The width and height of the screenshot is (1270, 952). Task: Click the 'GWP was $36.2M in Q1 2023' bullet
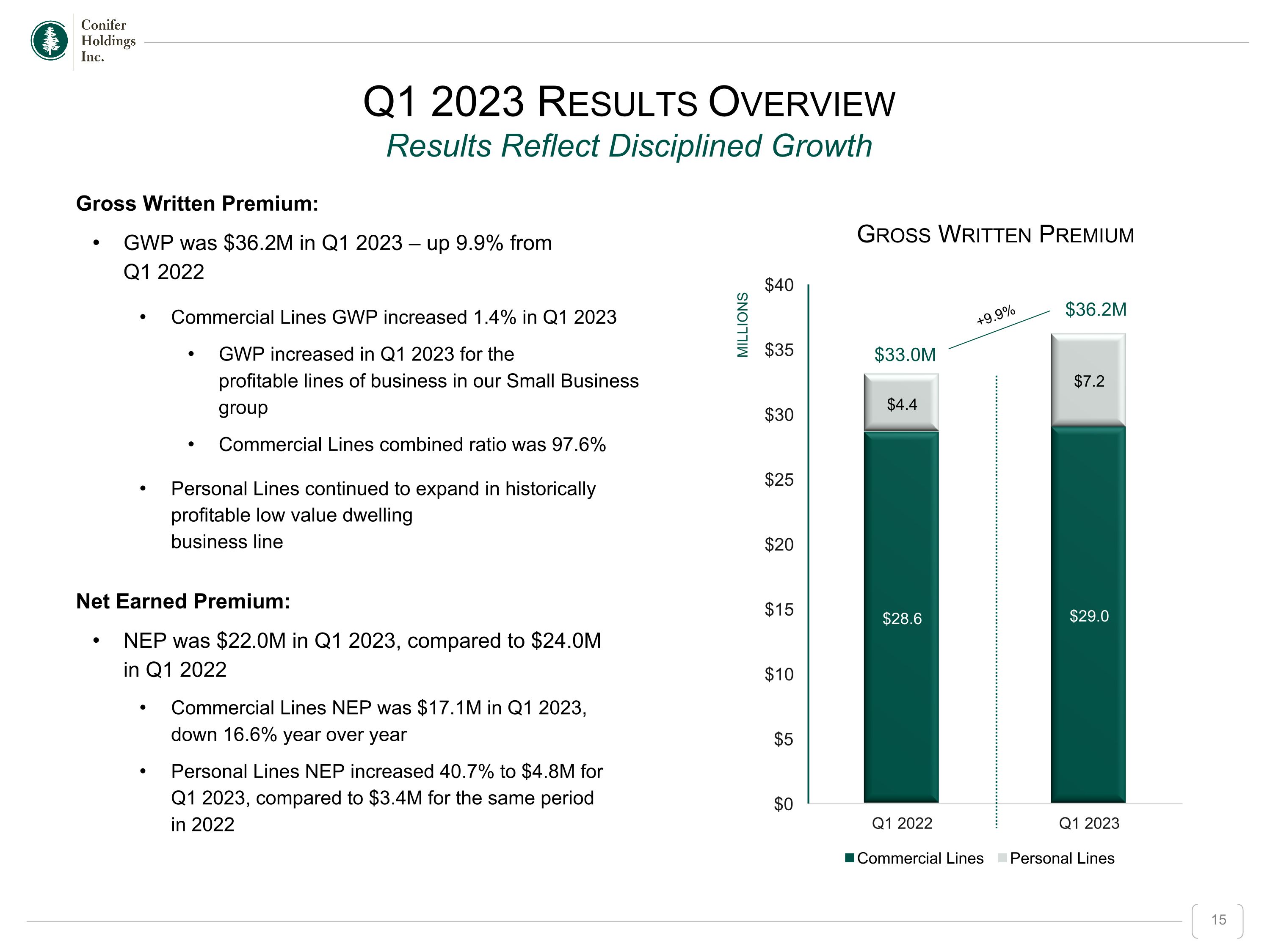pyautogui.click(x=337, y=257)
